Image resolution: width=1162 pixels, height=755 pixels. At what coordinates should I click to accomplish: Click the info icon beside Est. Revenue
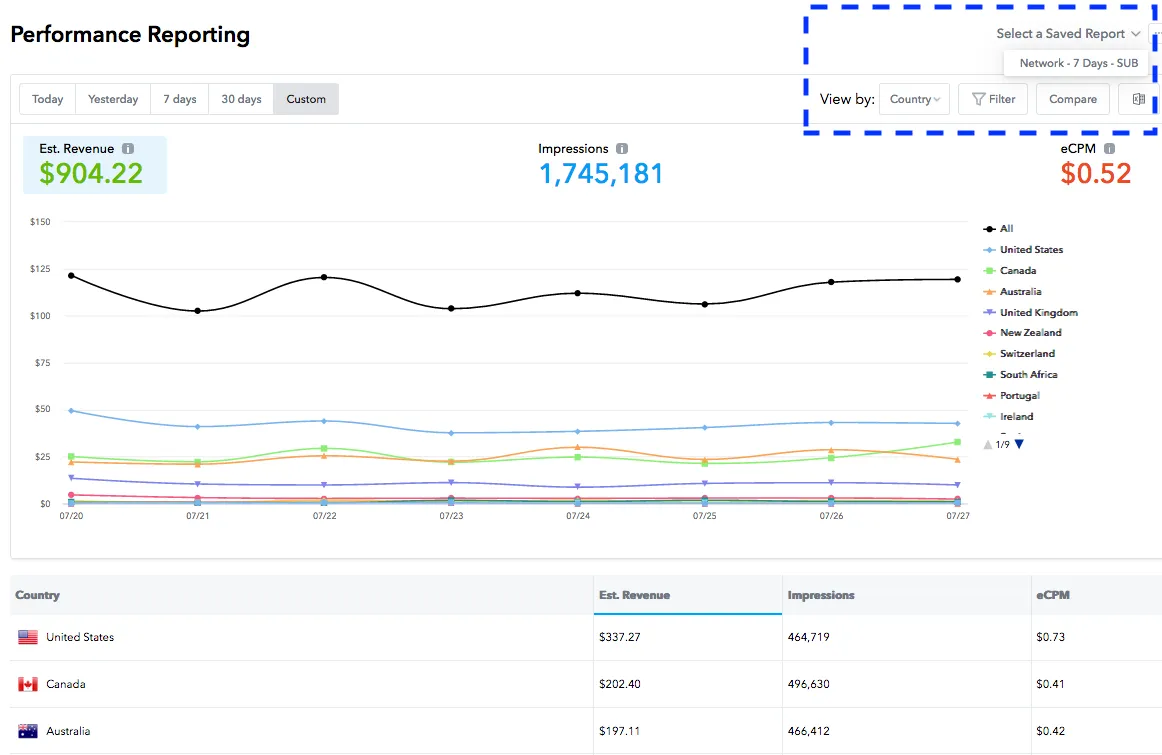click(x=126, y=148)
